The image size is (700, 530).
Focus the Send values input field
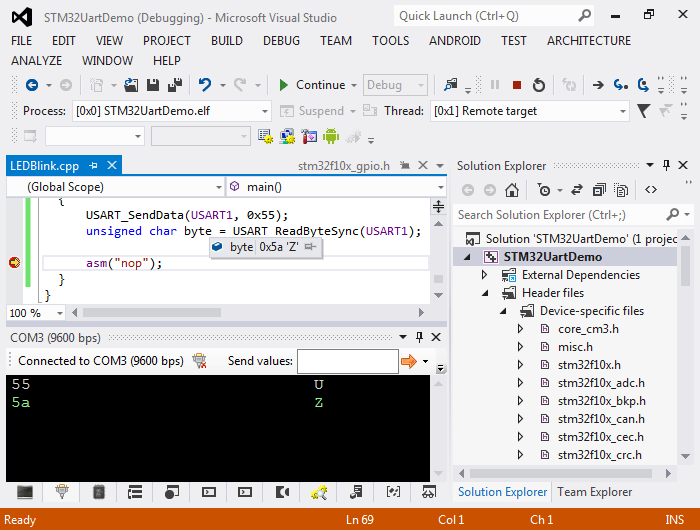point(347,361)
